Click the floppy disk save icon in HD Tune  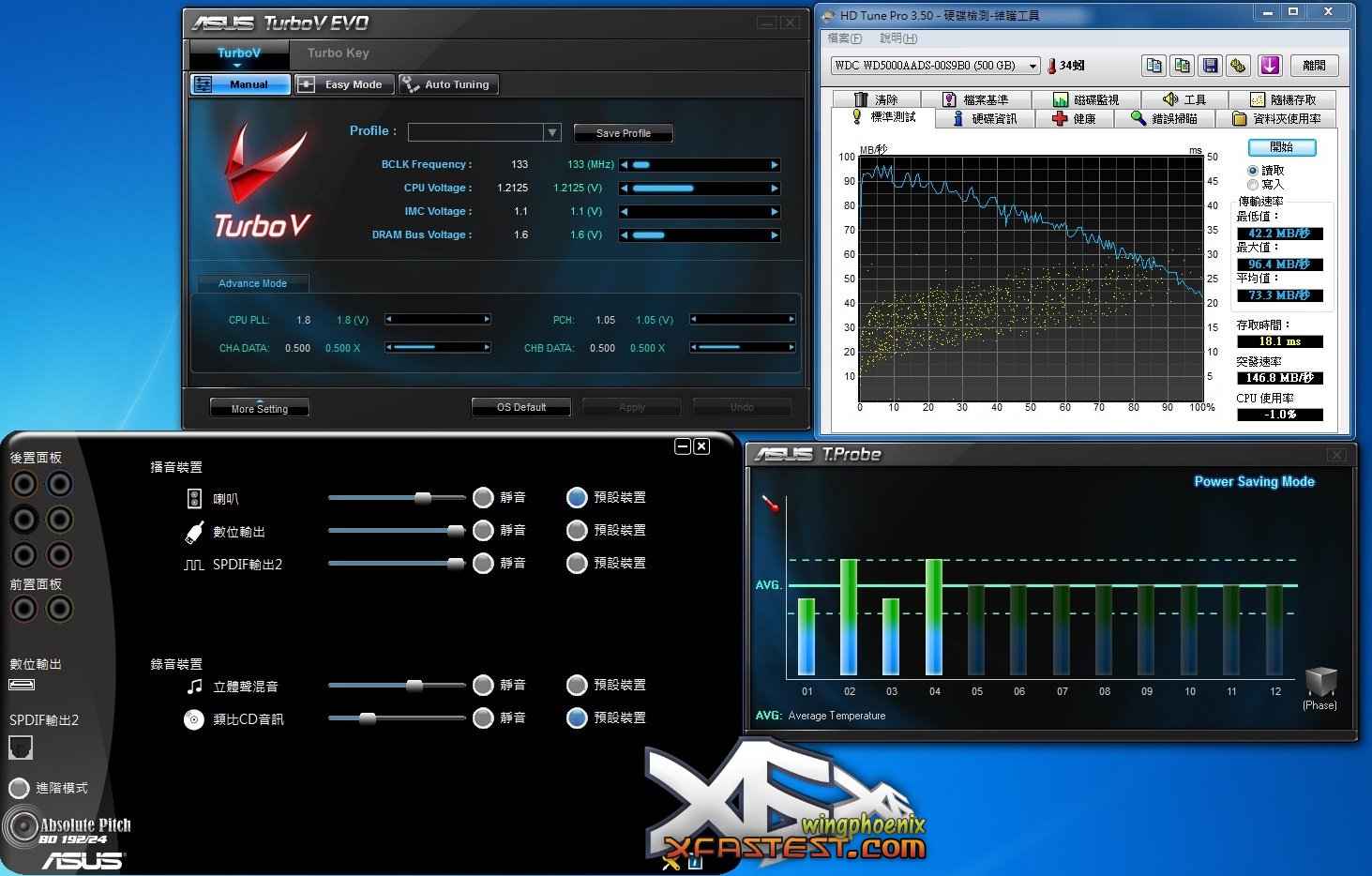click(x=1210, y=65)
